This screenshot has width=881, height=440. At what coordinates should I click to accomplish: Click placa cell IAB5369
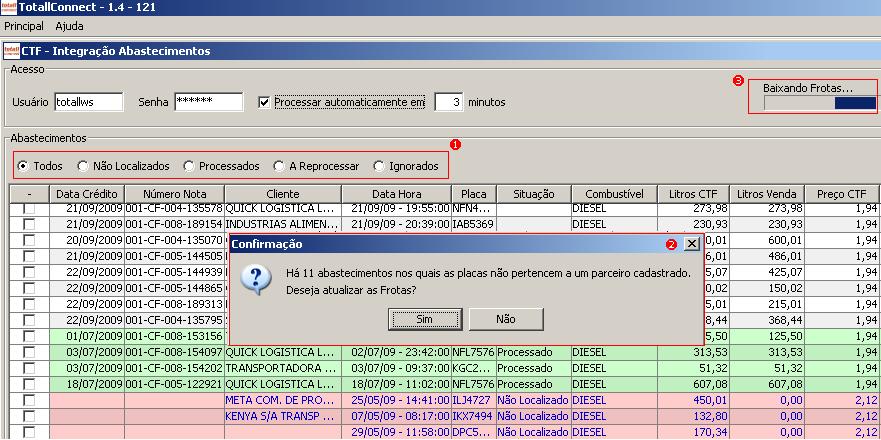pyautogui.click(x=474, y=224)
